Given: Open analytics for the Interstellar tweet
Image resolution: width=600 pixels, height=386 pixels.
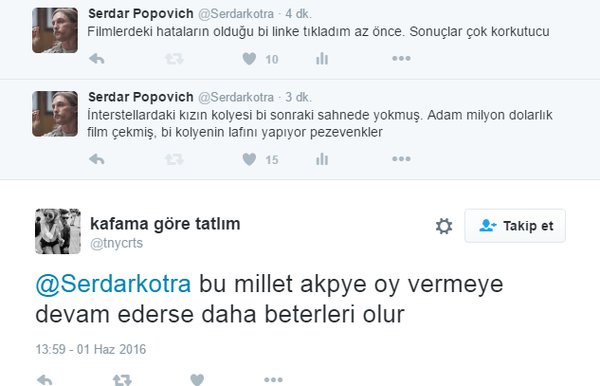Looking at the screenshot, I should (x=322, y=159).
